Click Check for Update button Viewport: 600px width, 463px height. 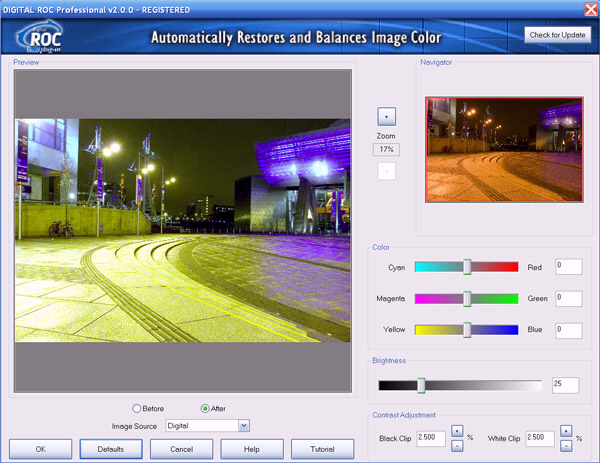pyautogui.click(x=557, y=35)
